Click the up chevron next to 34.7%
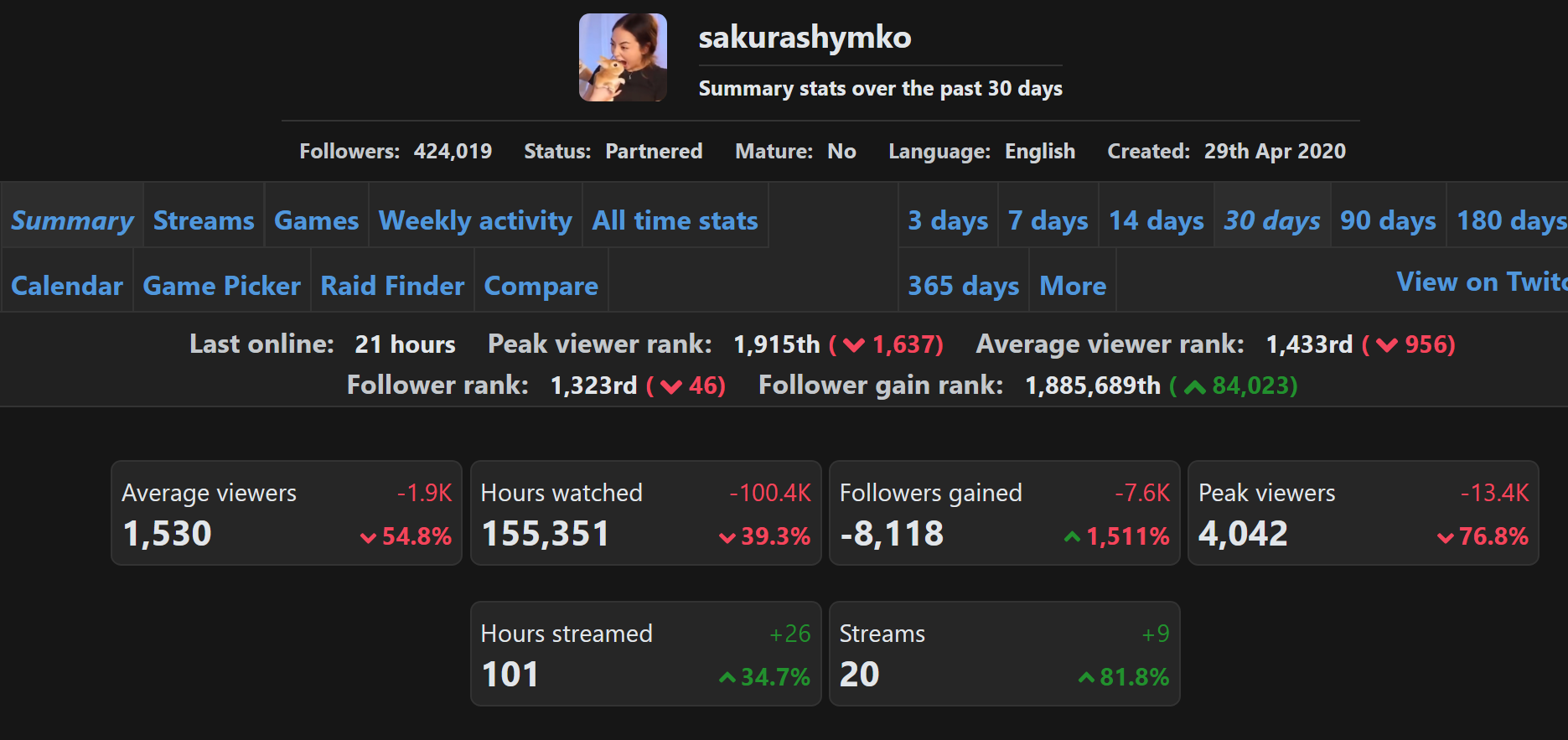Image resolution: width=1568 pixels, height=740 pixels. point(727,677)
